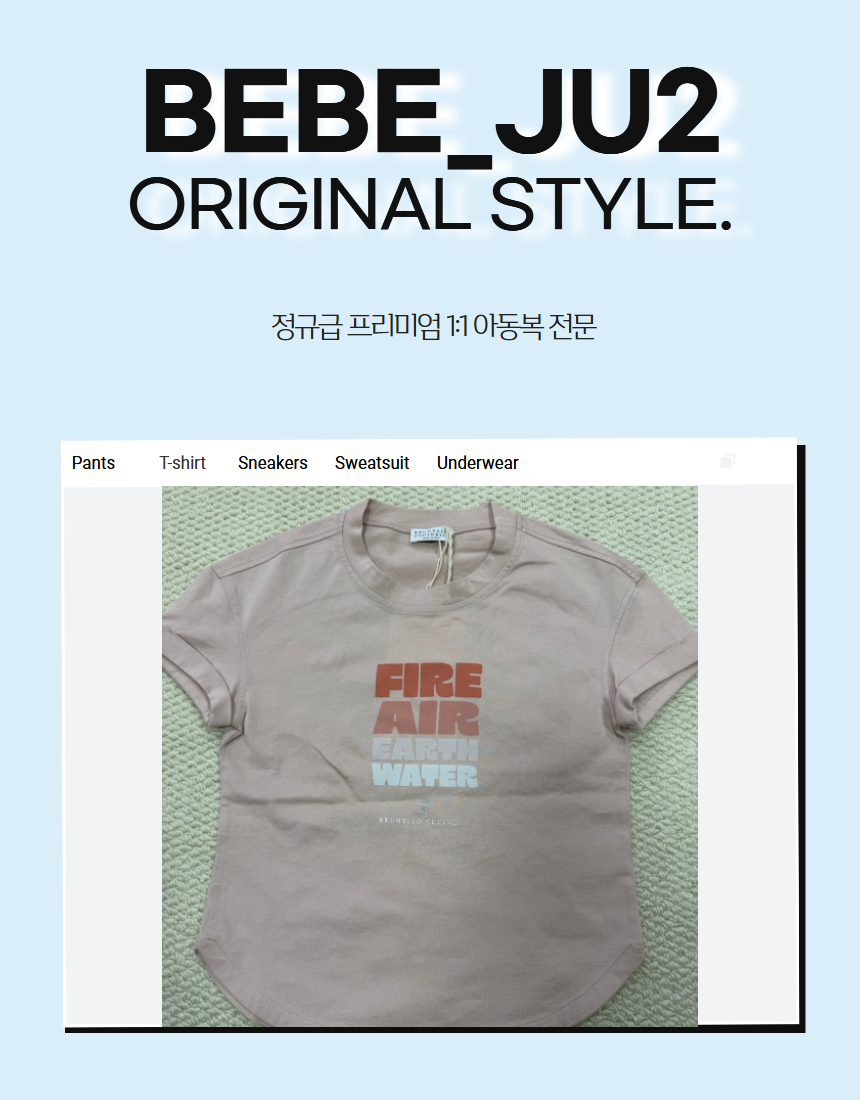Show the Underwear category
860x1100 pixels.
coord(478,463)
